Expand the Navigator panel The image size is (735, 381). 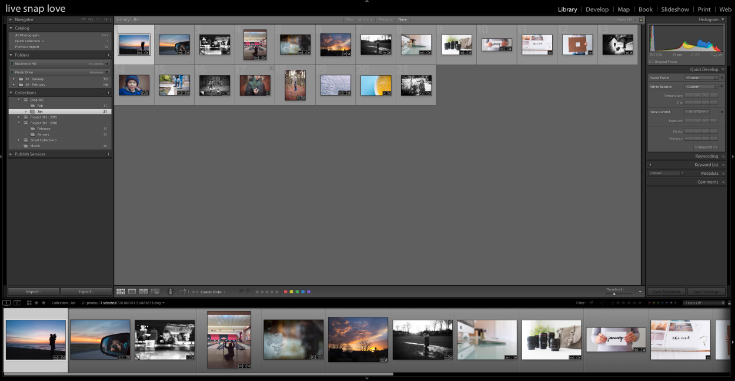[x=11, y=20]
